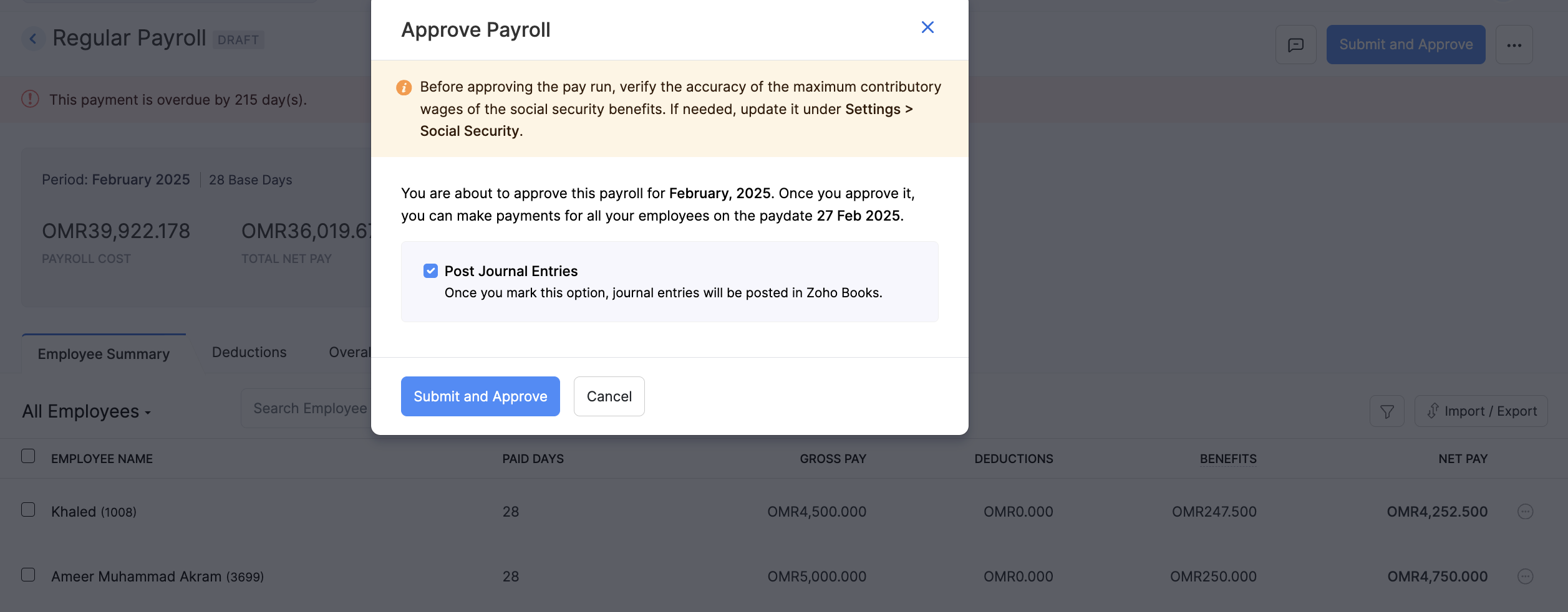Open the more options ellipsis menu
Viewport: 1568px width, 612px height.
[x=1514, y=44]
